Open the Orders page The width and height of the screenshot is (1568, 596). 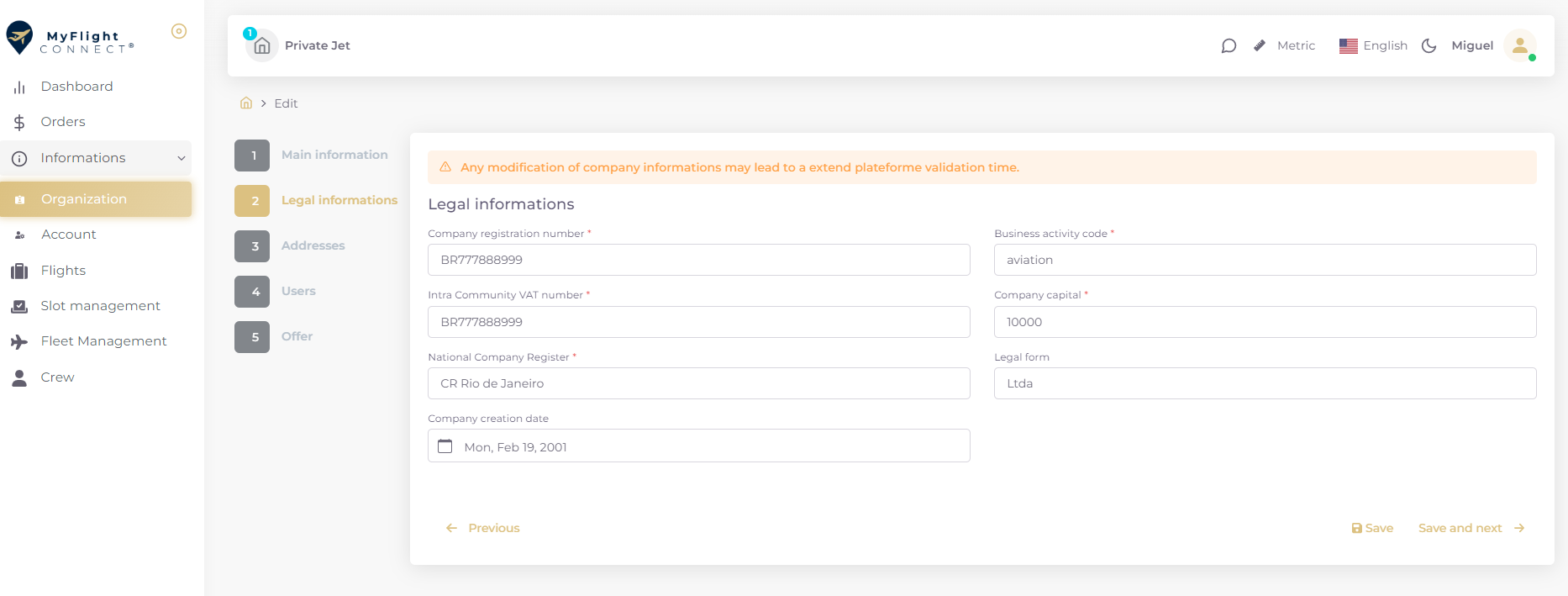coord(63,122)
